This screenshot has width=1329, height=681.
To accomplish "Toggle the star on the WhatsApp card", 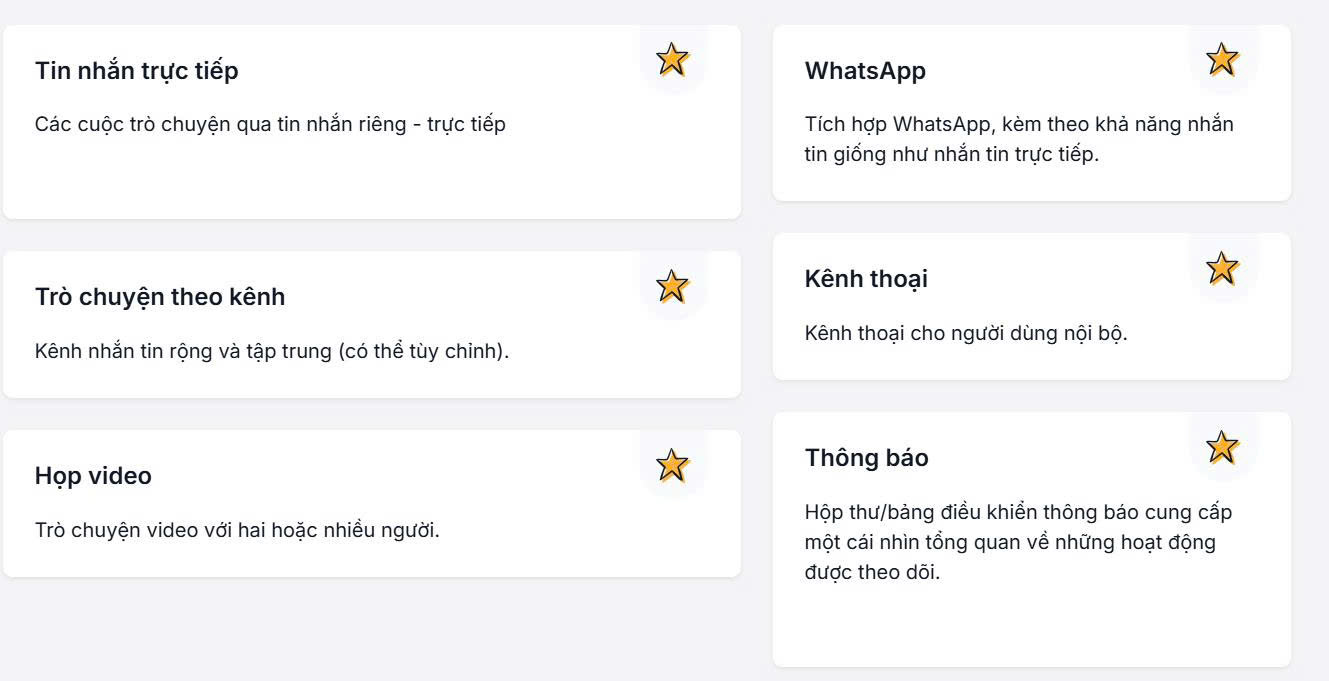I will [1222, 59].
